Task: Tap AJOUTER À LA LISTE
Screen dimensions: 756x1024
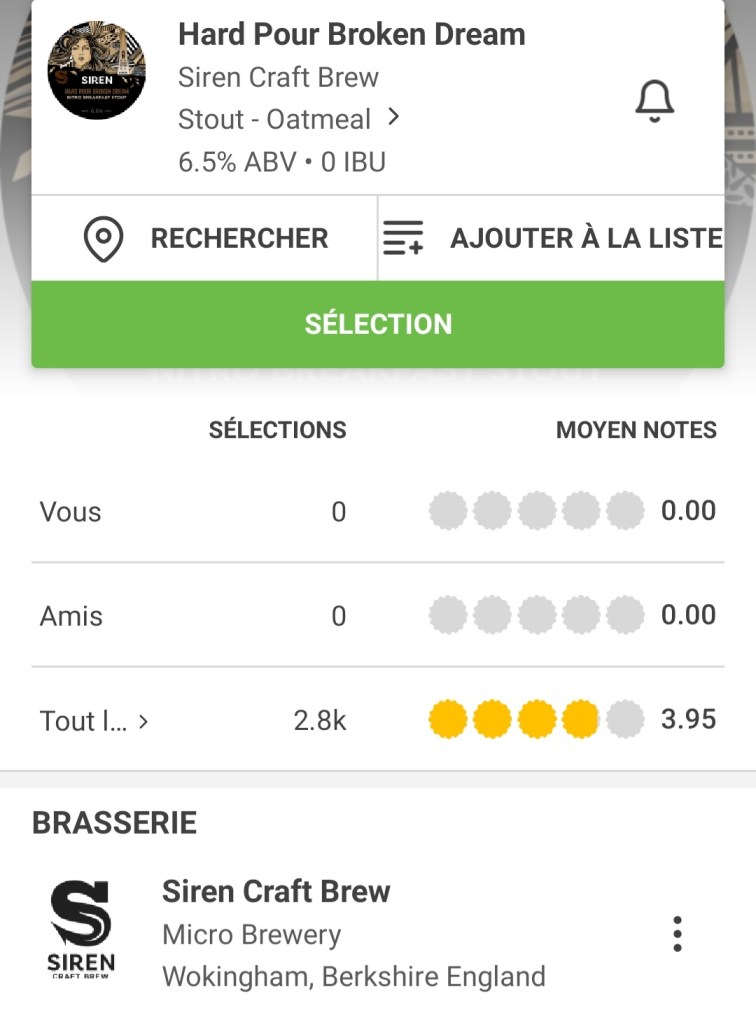Action: tap(586, 239)
